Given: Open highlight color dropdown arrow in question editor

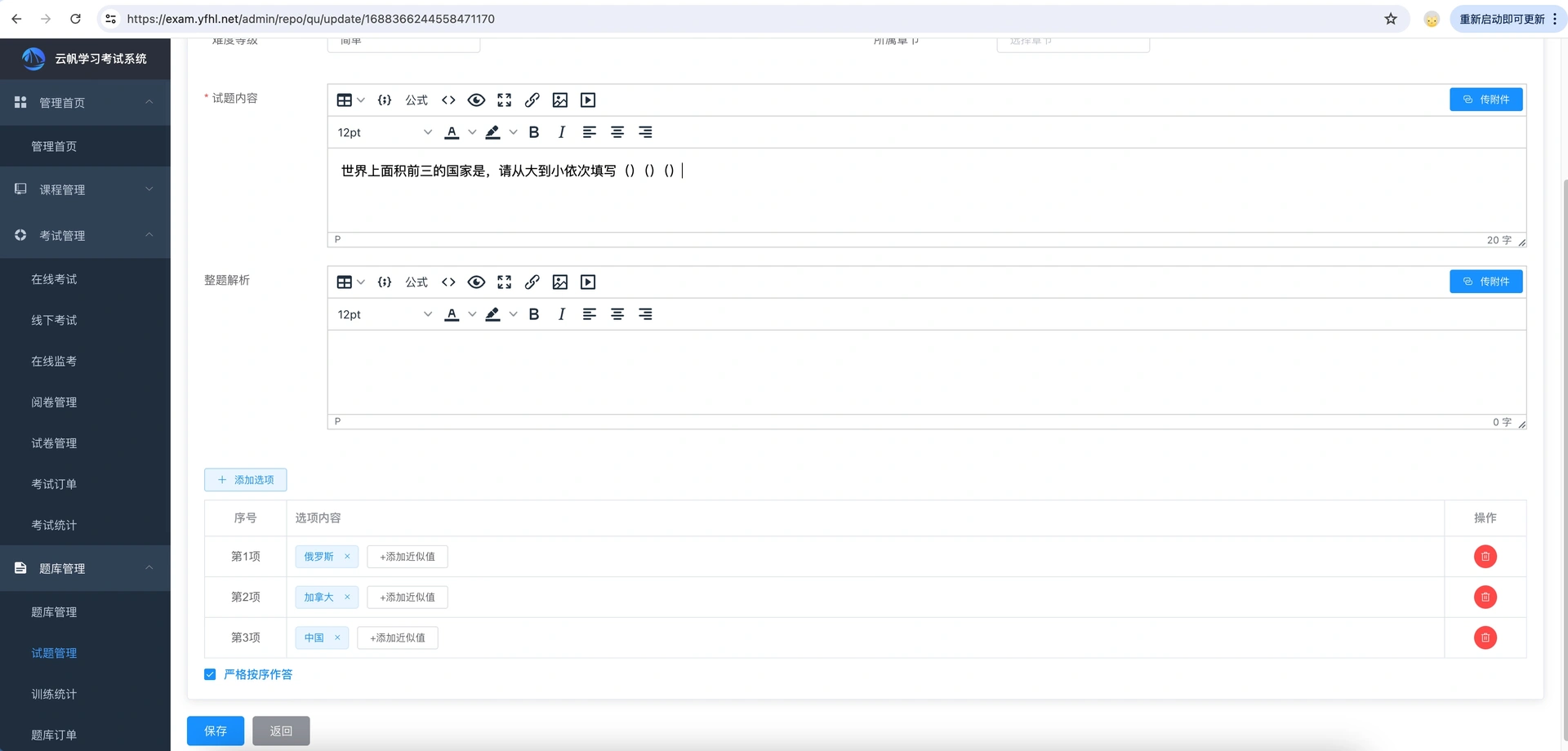Looking at the screenshot, I should click(513, 131).
